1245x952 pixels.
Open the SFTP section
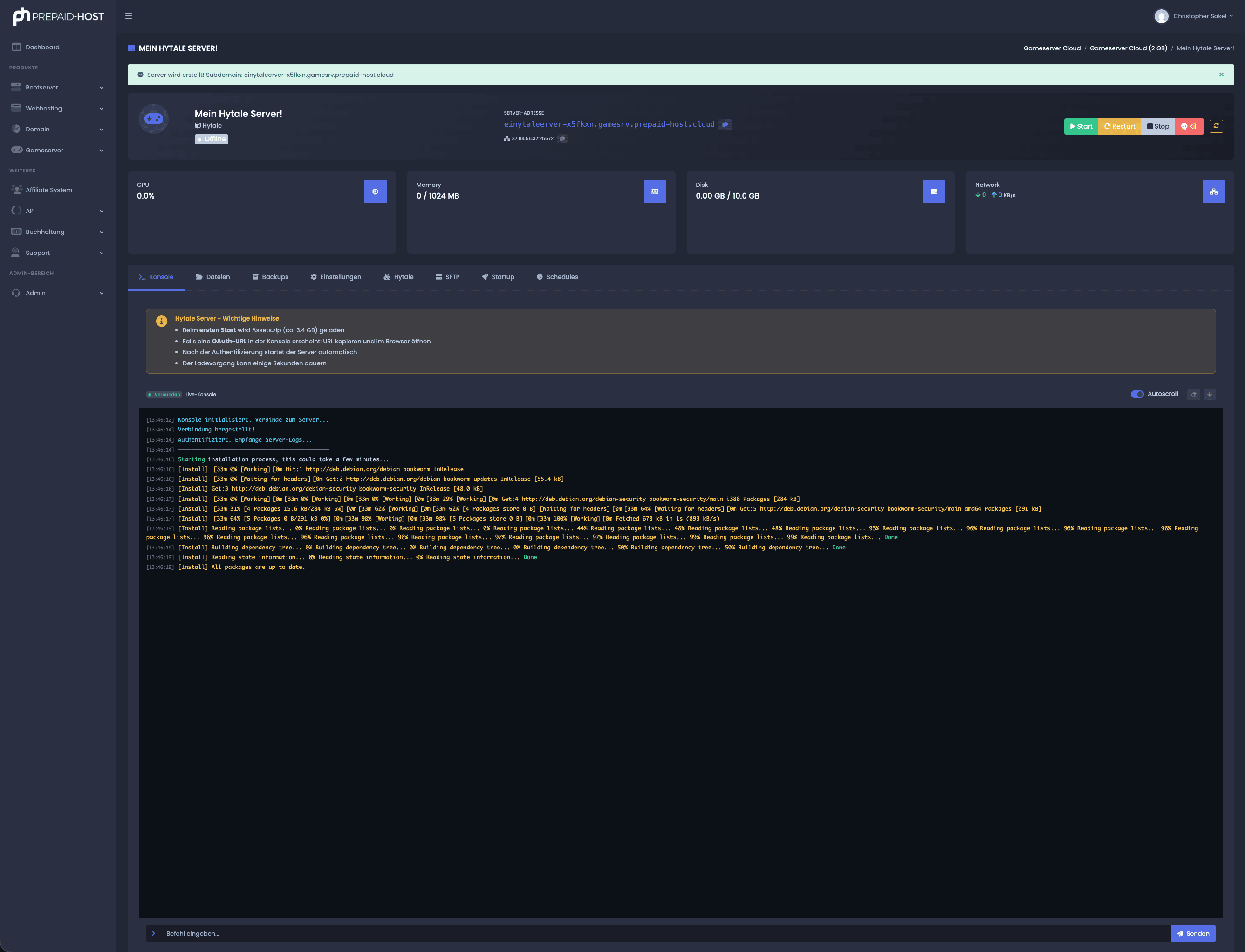click(x=448, y=276)
